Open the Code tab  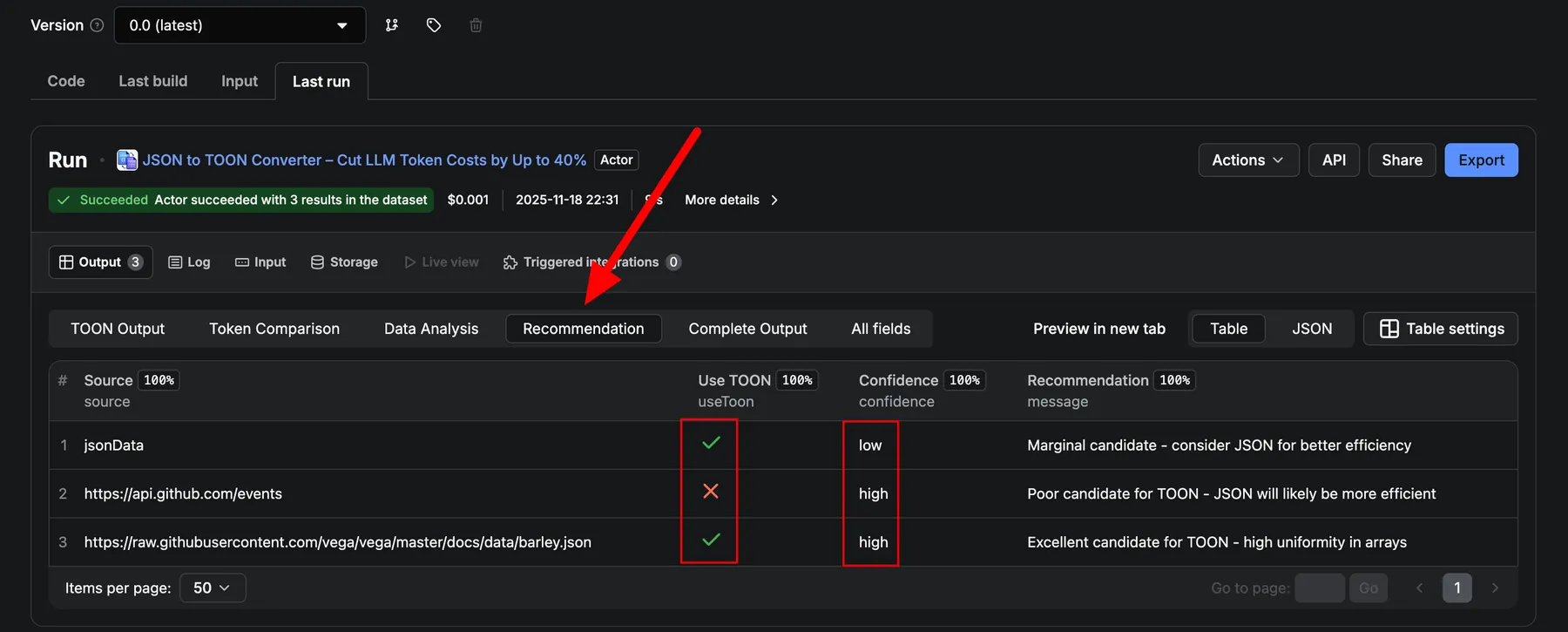click(x=66, y=81)
